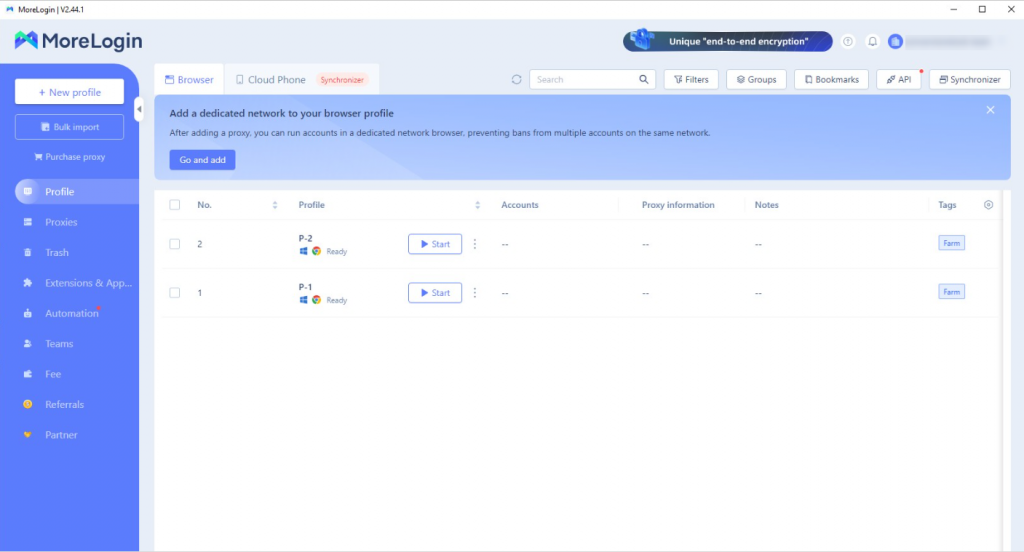Image resolution: width=1024 pixels, height=552 pixels.
Task: Open more options menu for P-1
Action: click(x=475, y=293)
